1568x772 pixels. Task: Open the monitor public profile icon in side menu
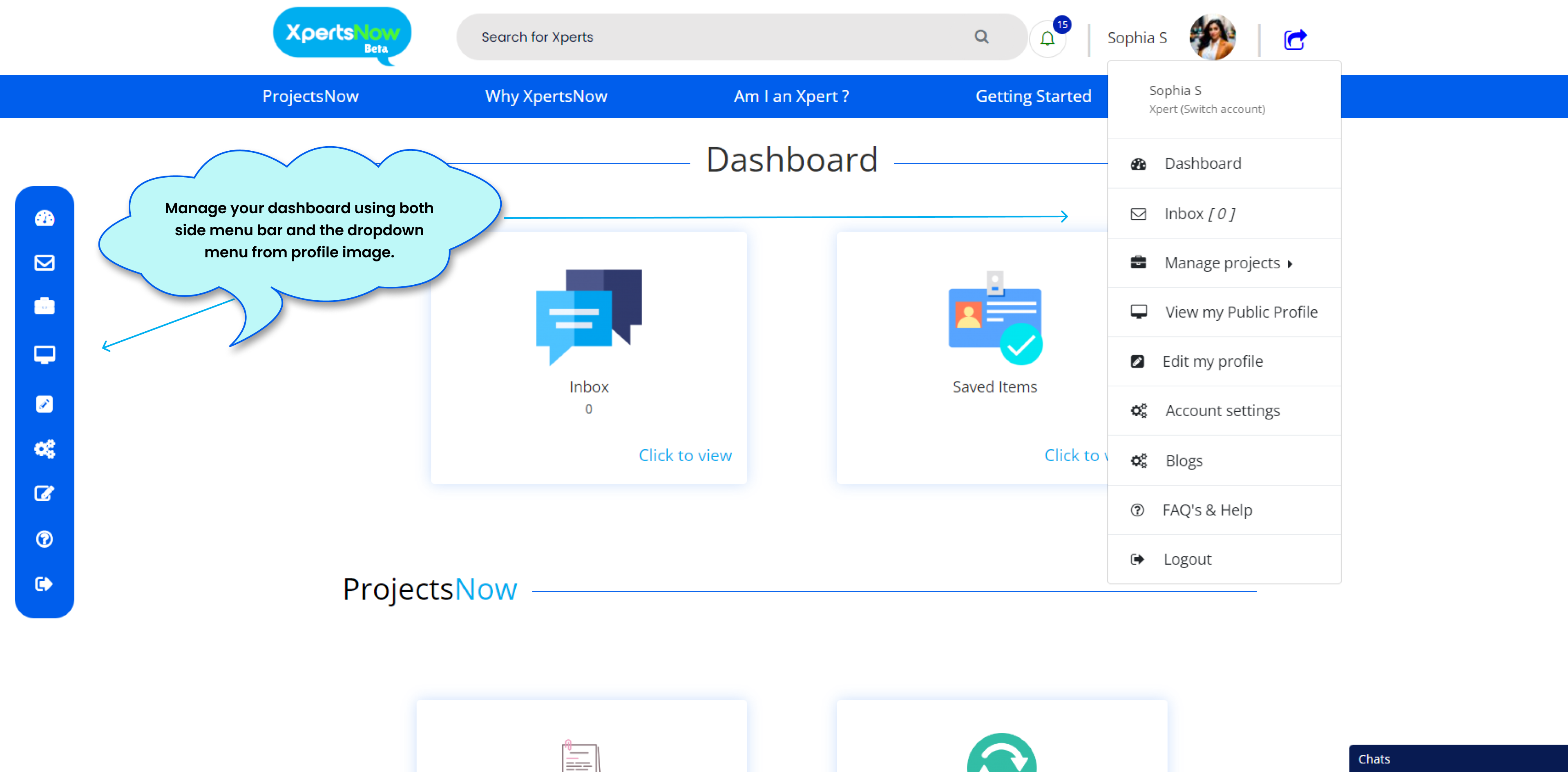click(45, 355)
